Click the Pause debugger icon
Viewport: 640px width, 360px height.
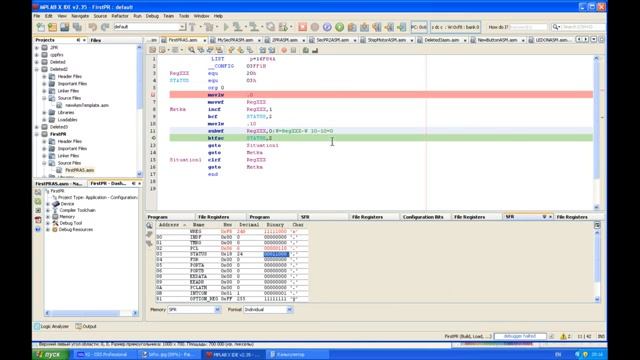315,27
